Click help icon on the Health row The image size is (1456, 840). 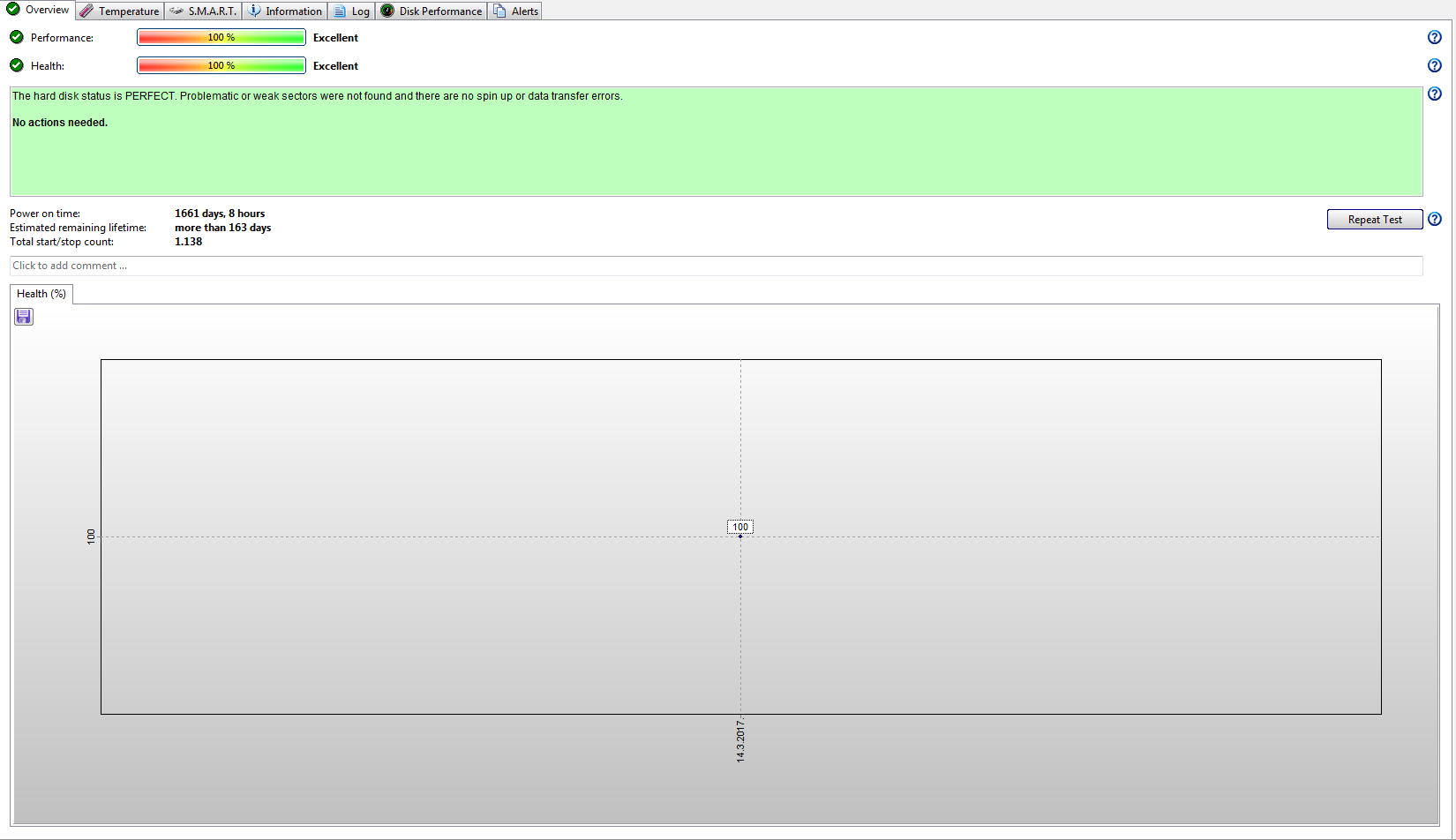tap(1434, 65)
